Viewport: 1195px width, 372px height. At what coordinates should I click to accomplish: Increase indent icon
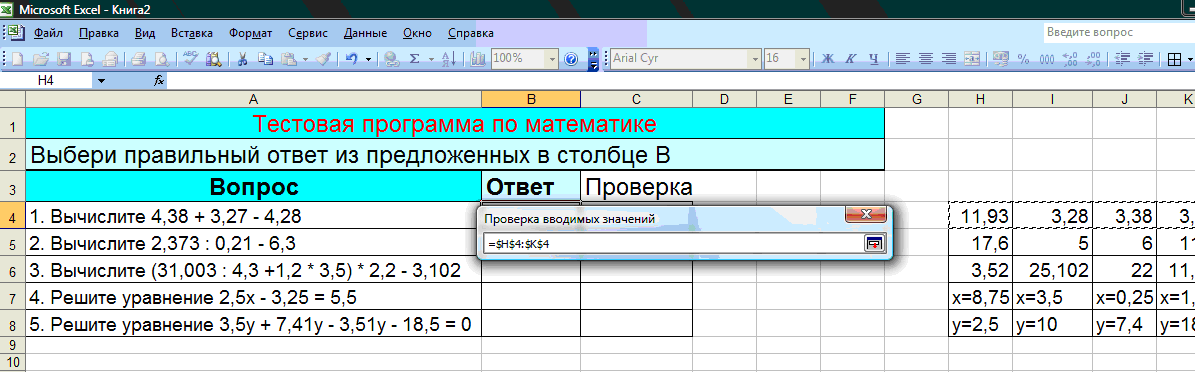(x=1145, y=59)
